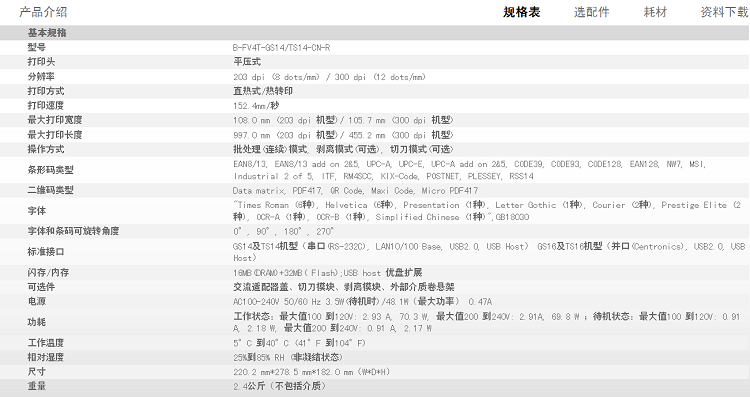This screenshot has height=397, width=750.
Task: Click the 直热式/热转印 value
Action: tap(263, 91)
